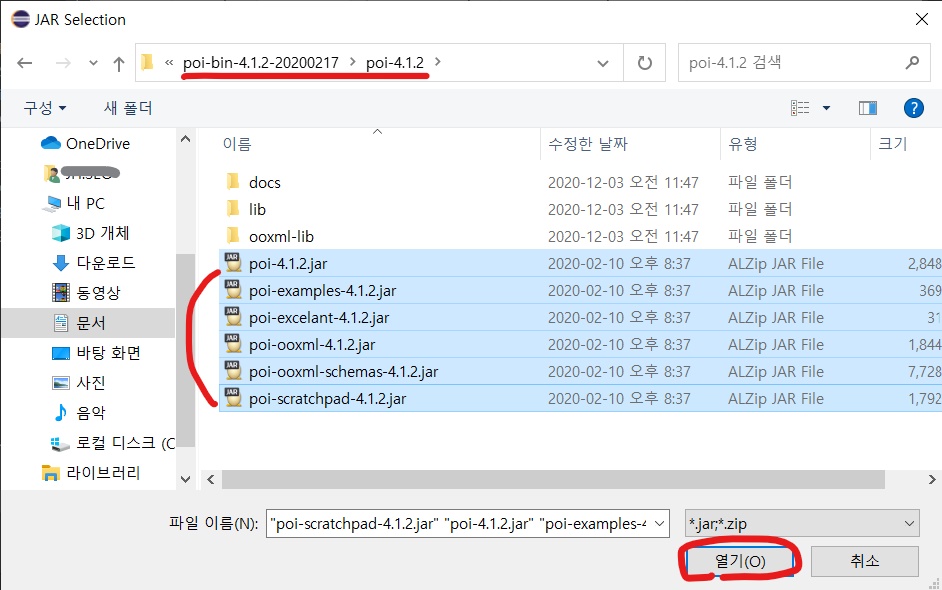Image resolution: width=942 pixels, height=590 pixels.
Task: Select 로컬 디스크 in sidebar
Action: pyautogui.click(x=113, y=443)
